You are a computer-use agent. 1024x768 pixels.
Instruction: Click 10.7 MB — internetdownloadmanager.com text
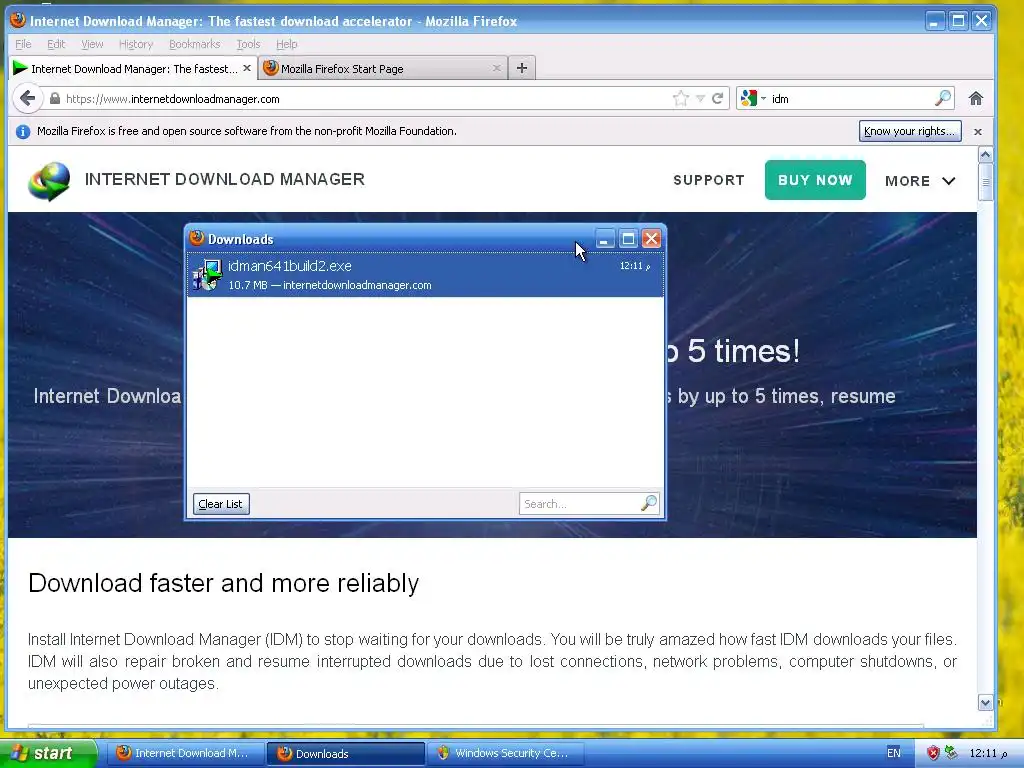(330, 285)
